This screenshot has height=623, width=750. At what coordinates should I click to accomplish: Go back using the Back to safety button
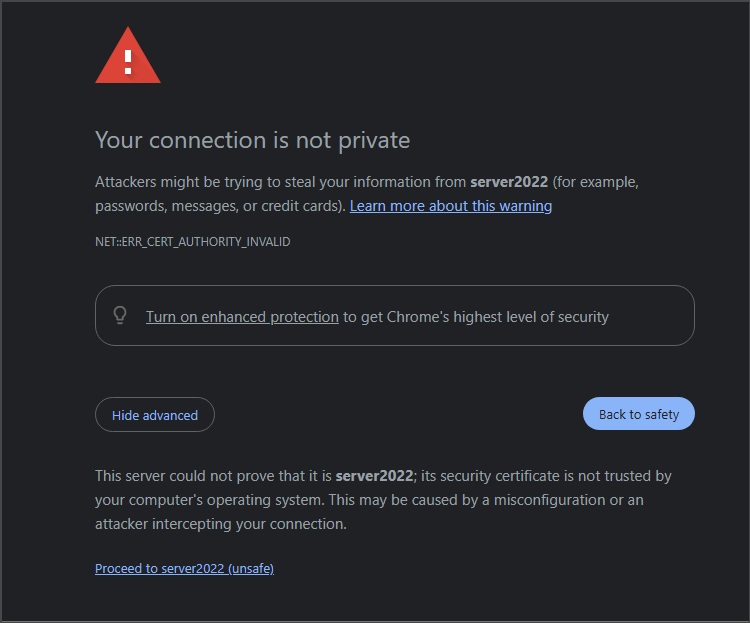click(639, 414)
